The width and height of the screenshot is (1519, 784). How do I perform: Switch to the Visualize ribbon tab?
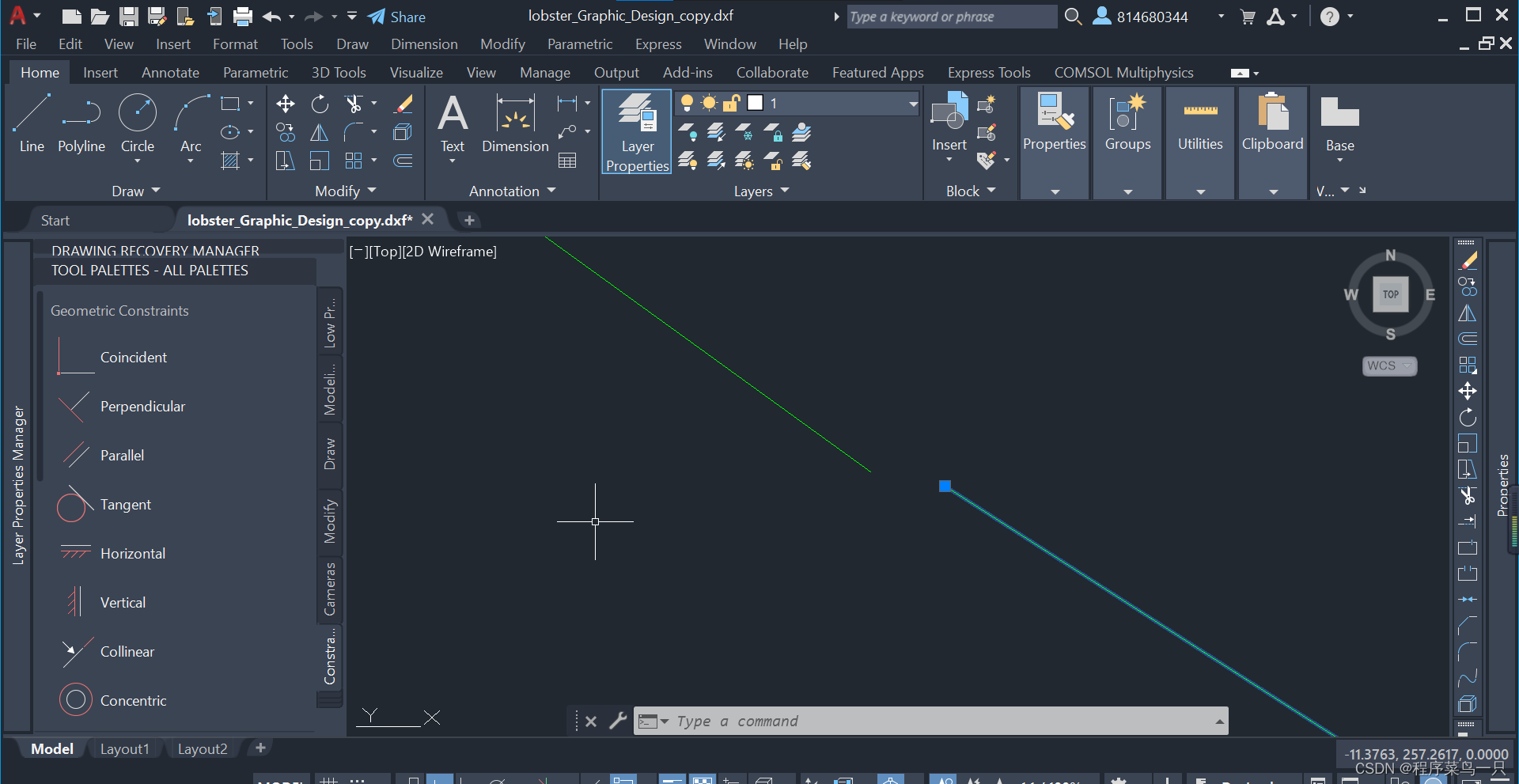(416, 73)
